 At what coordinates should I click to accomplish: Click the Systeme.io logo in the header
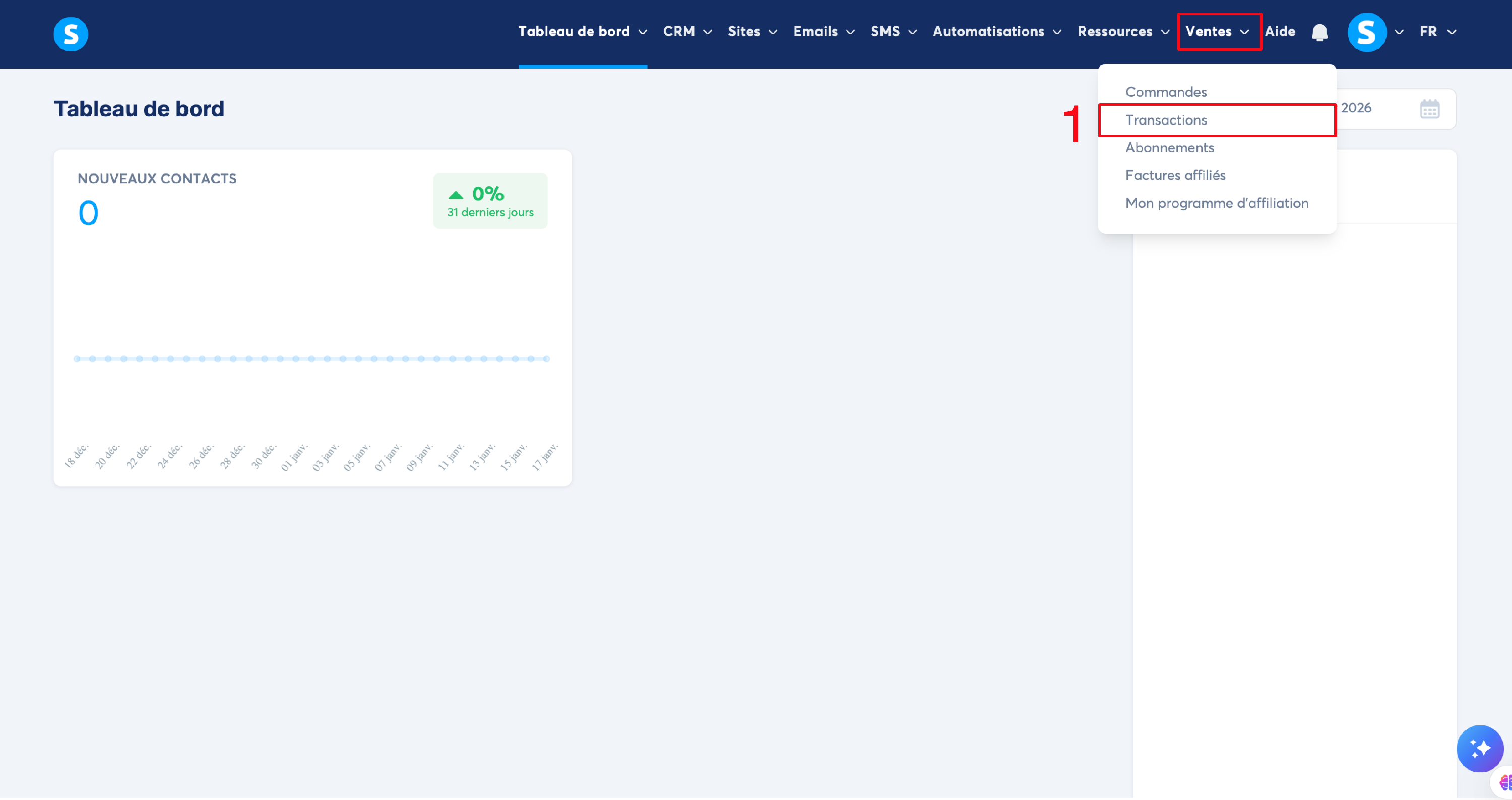[x=71, y=33]
